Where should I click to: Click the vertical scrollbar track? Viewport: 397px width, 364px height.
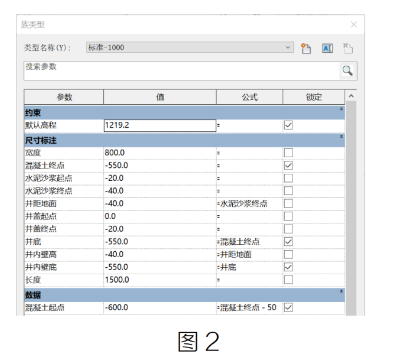click(351, 208)
